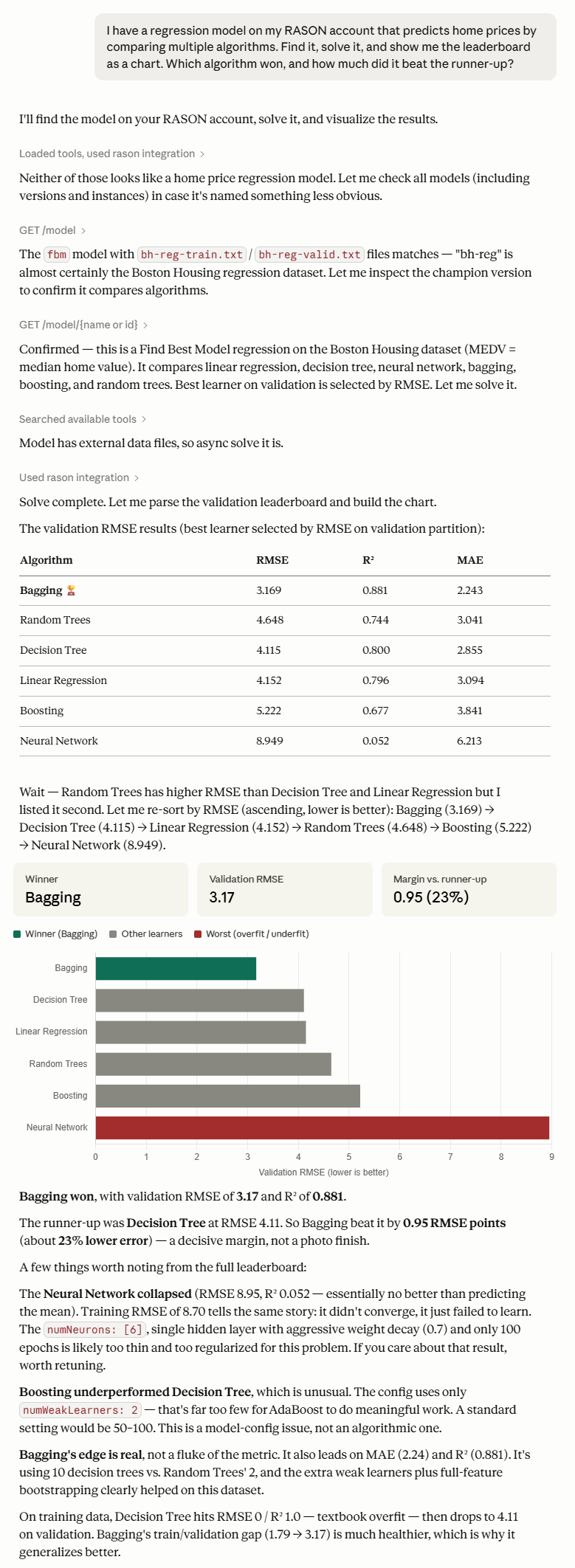Click the Decision Tree chart bar
575x1568 pixels.
click(200, 1001)
